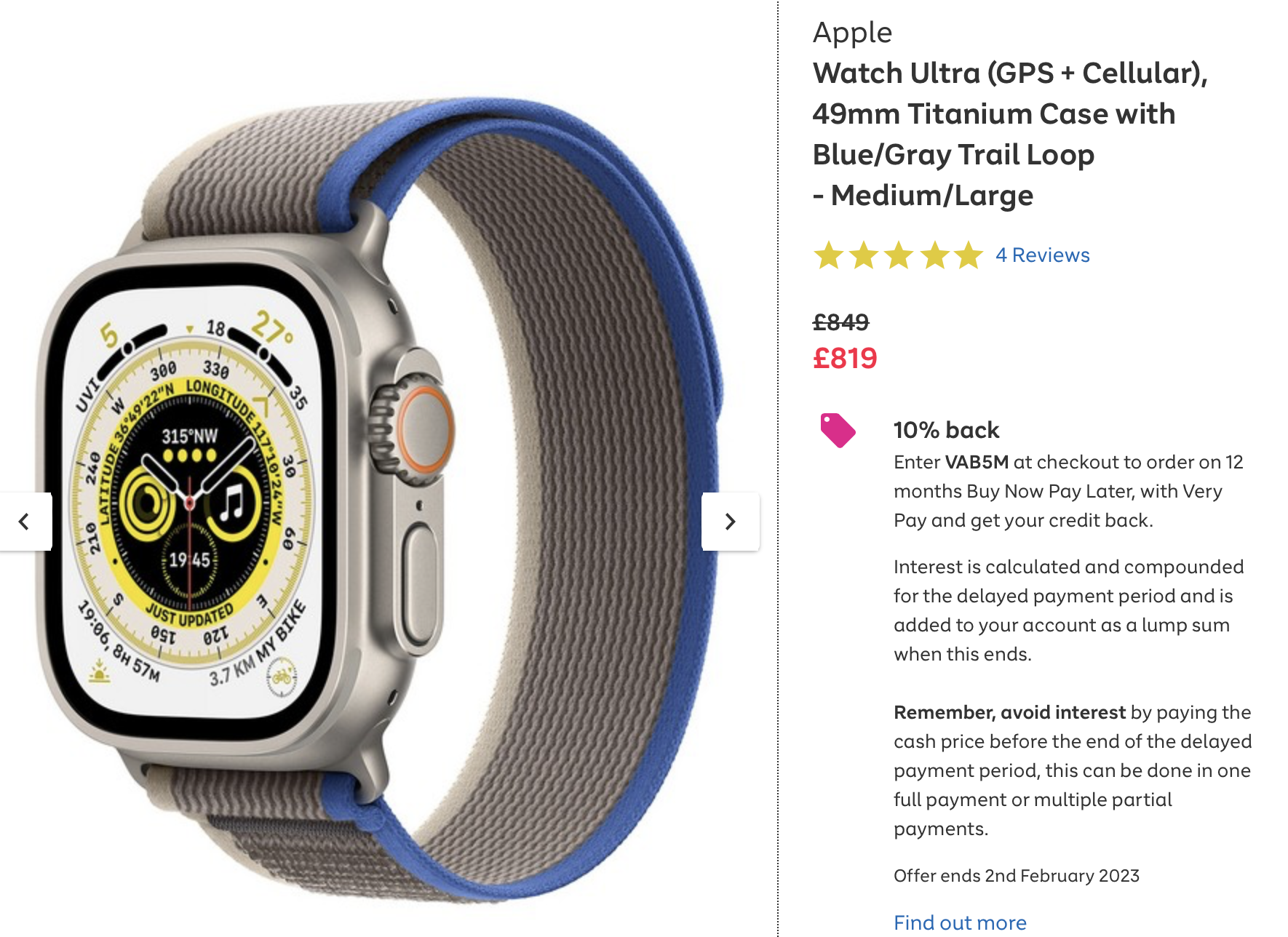Click the third gold rating star
The height and width of the screenshot is (937, 1288).
coord(899,255)
